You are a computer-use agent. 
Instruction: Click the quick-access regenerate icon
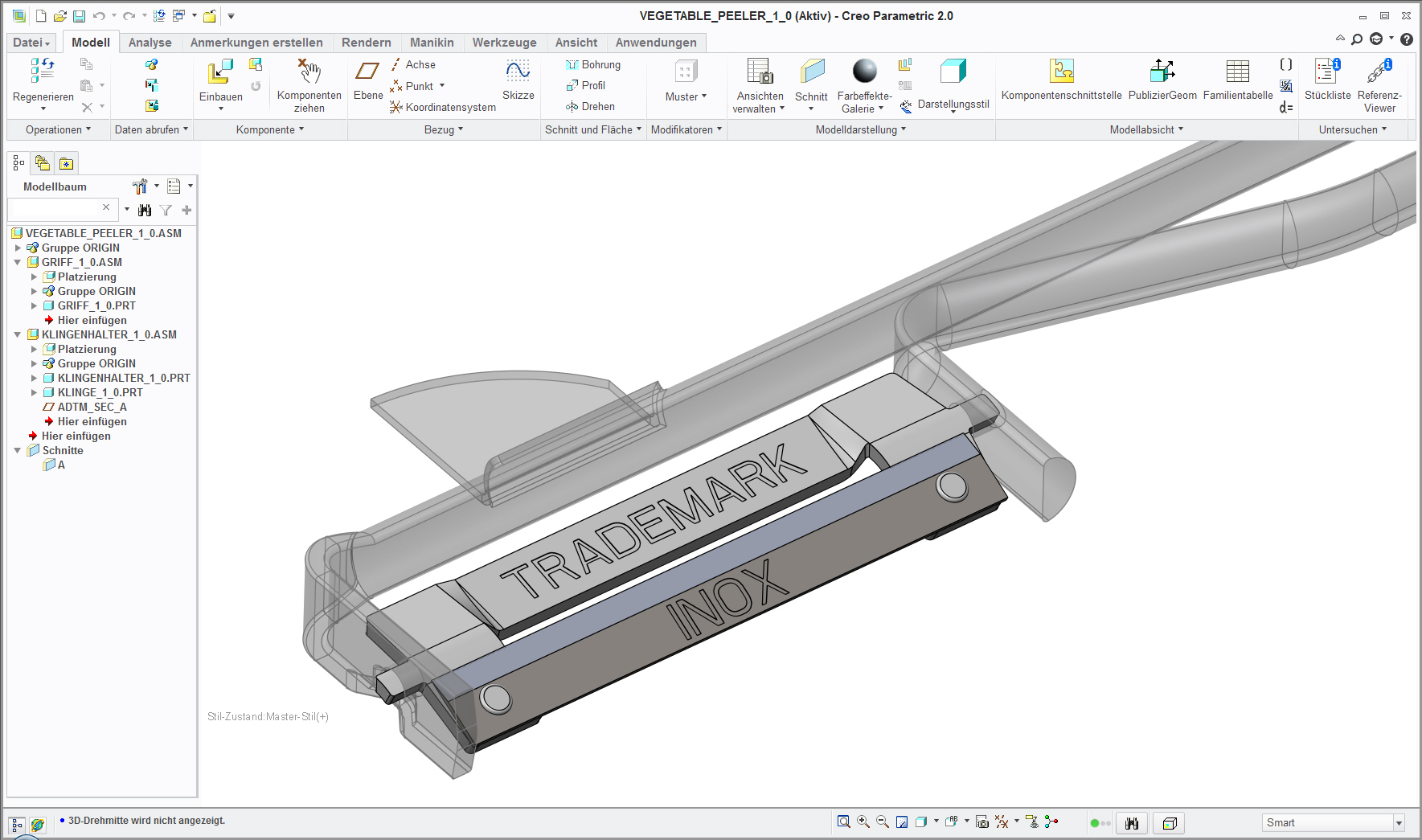159,16
